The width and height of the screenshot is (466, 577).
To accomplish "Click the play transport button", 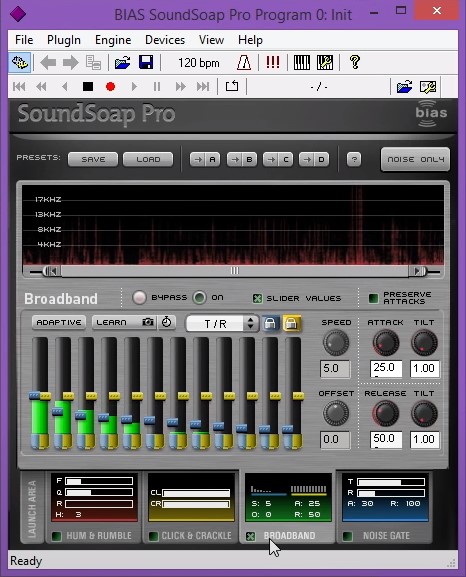I will (134, 87).
